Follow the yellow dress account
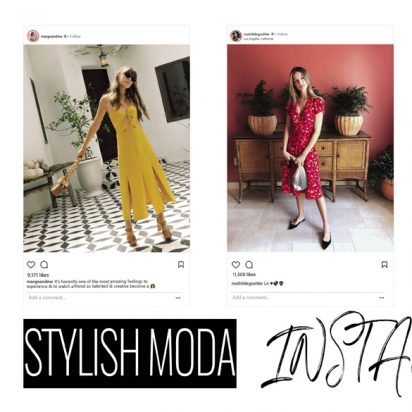The image size is (412, 412). 75,36
